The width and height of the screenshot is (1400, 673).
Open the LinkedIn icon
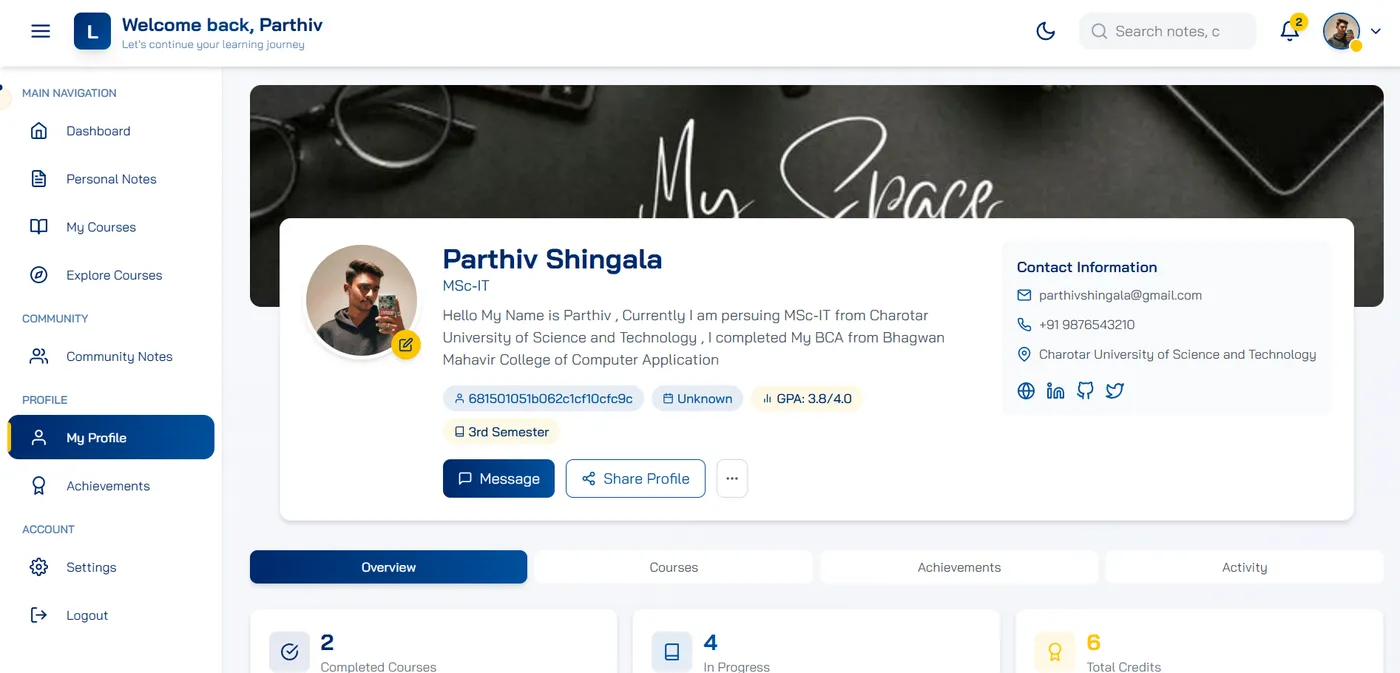click(x=1055, y=391)
